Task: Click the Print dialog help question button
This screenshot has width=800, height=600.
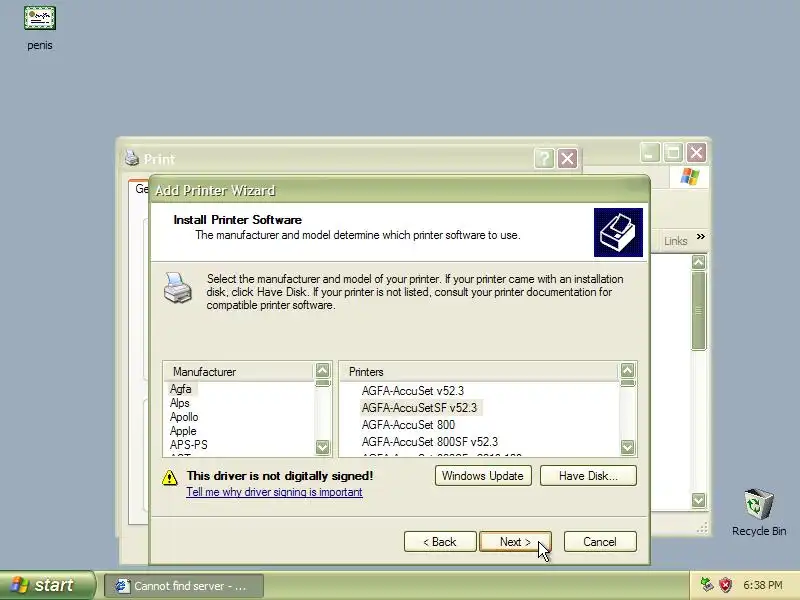Action: [x=544, y=158]
